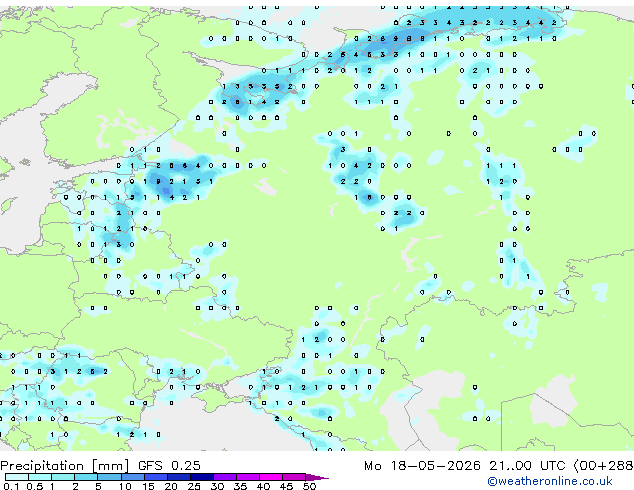The height and width of the screenshot is (490, 634).
Task: Click the legend arrow tip beyond 50 mm
Action: pyautogui.click(x=318, y=477)
